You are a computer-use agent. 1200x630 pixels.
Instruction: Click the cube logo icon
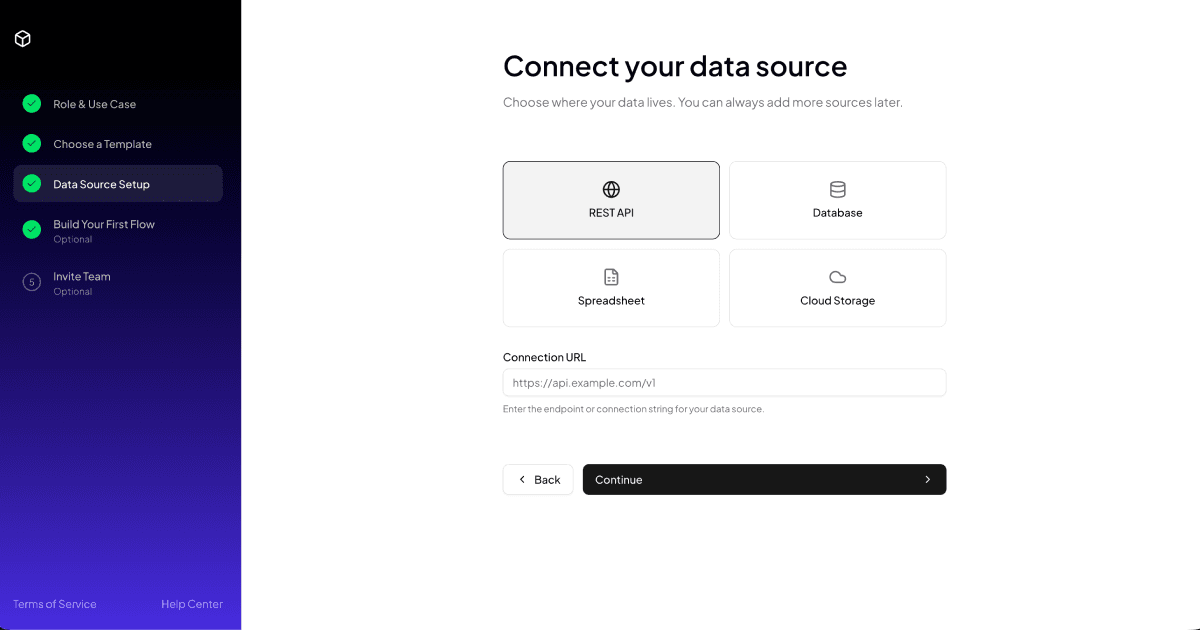tap(23, 39)
